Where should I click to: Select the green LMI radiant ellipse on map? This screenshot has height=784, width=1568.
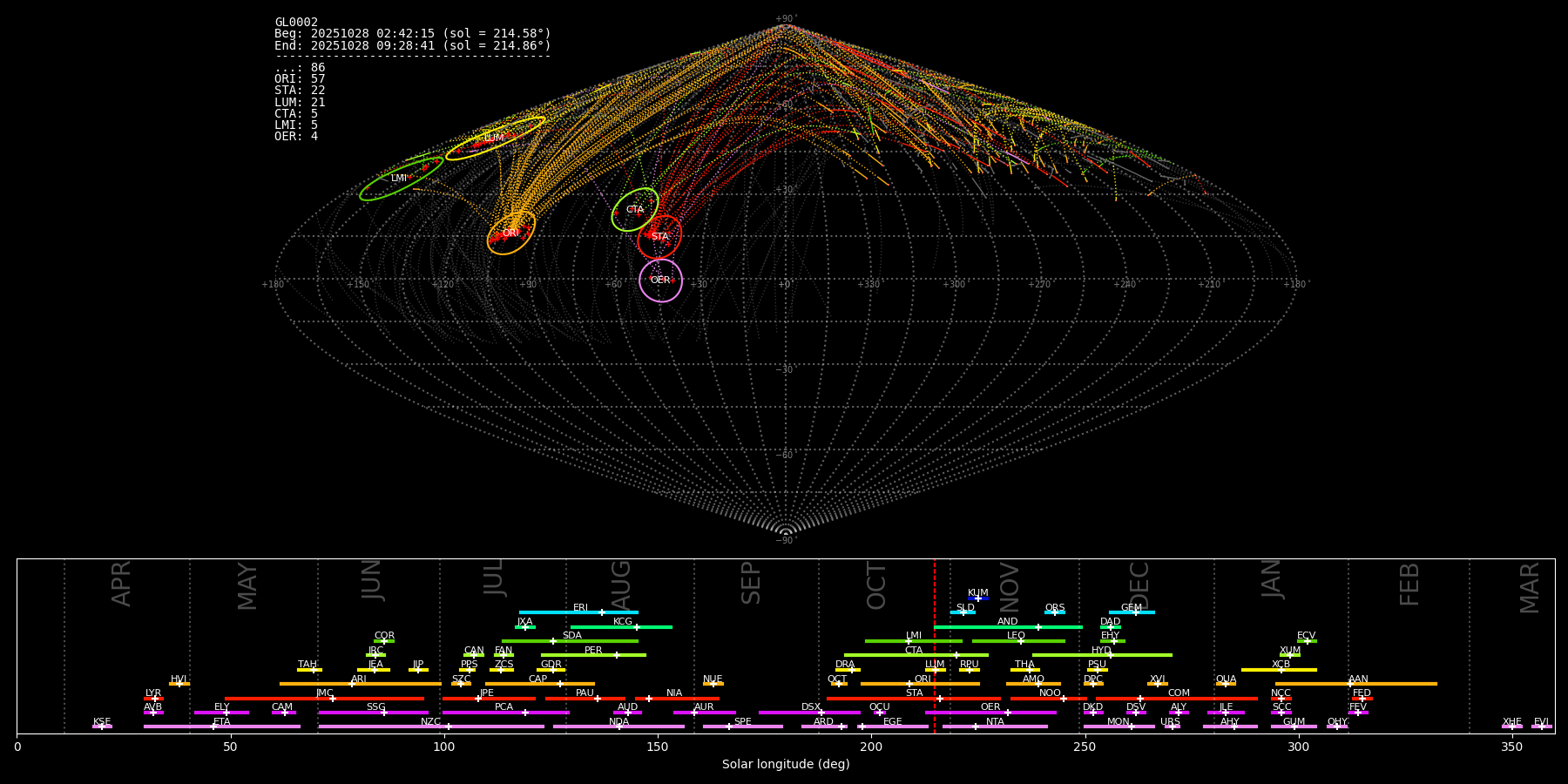(401, 179)
